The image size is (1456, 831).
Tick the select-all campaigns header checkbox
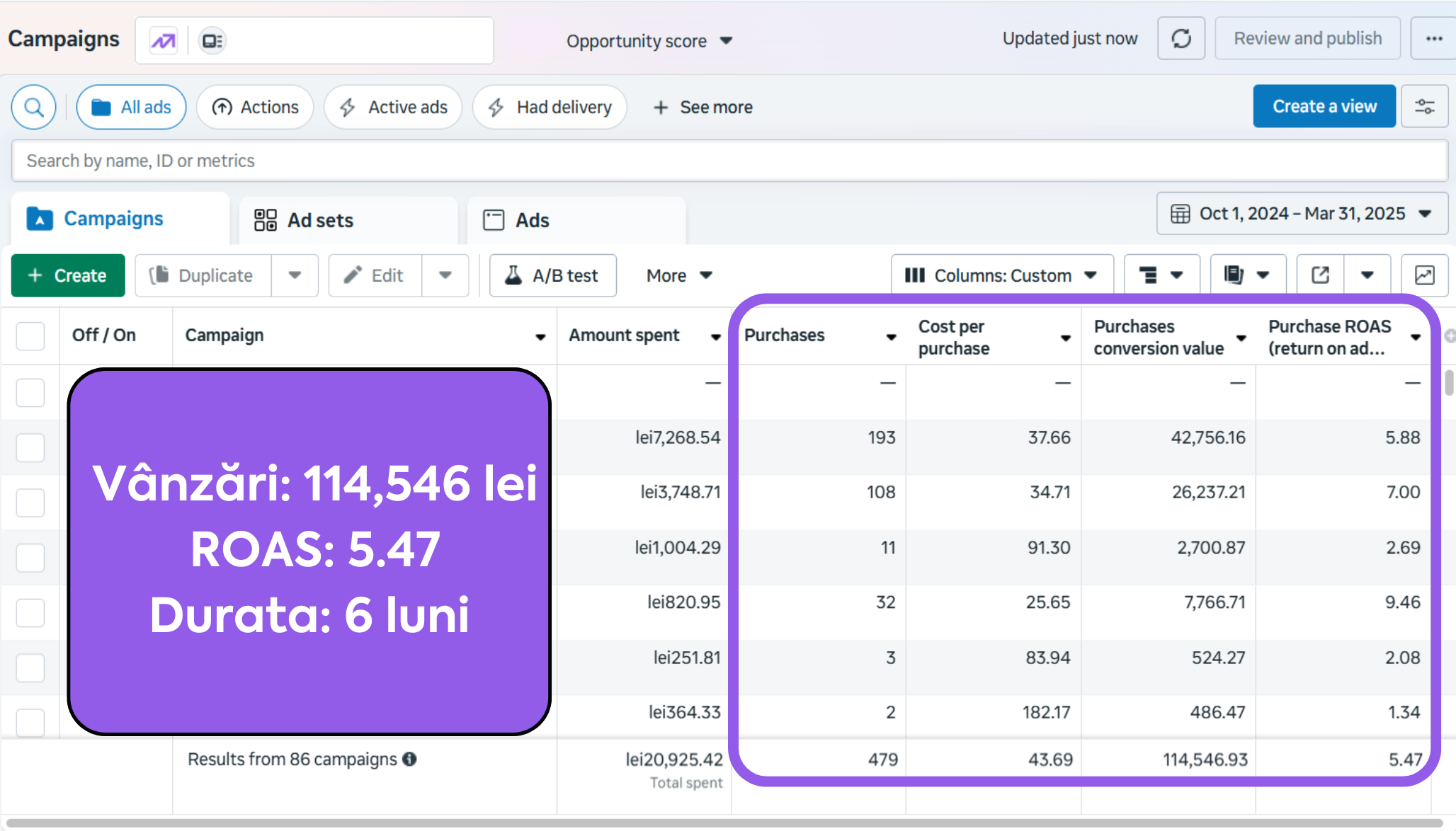(x=30, y=336)
